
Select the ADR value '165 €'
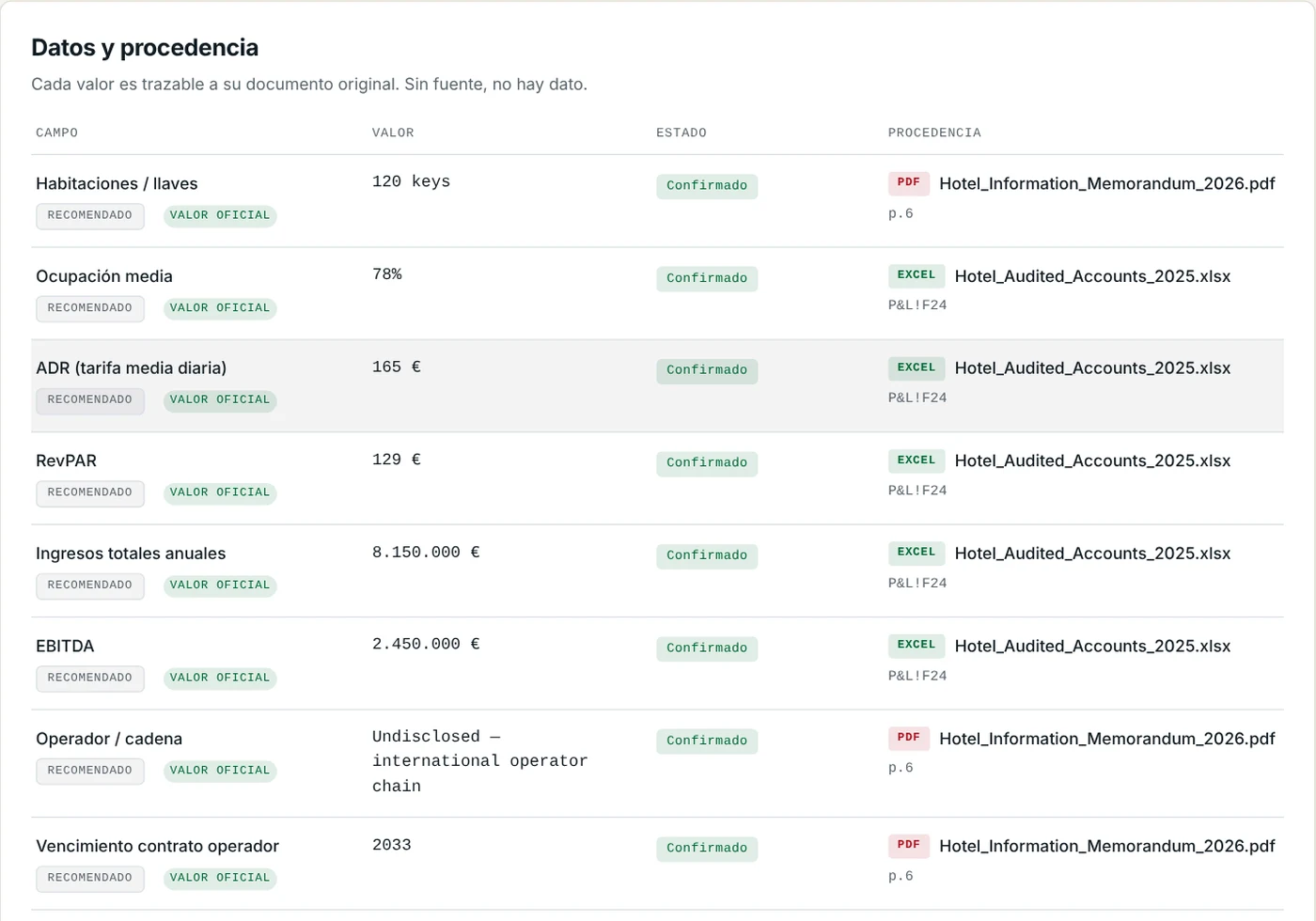[397, 367]
